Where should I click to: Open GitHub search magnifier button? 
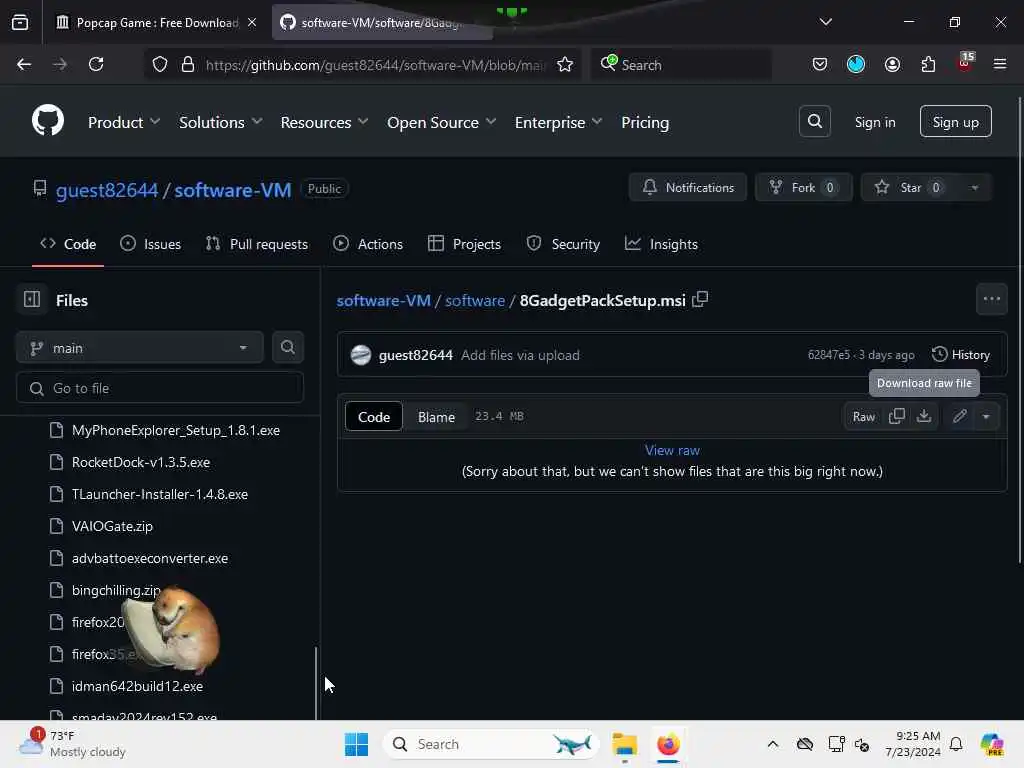pos(814,121)
